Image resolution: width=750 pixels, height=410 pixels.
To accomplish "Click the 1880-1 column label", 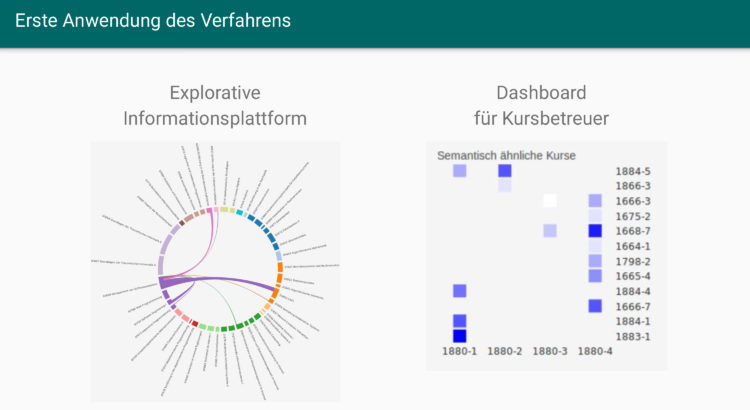I will click(x=459, y=351).
